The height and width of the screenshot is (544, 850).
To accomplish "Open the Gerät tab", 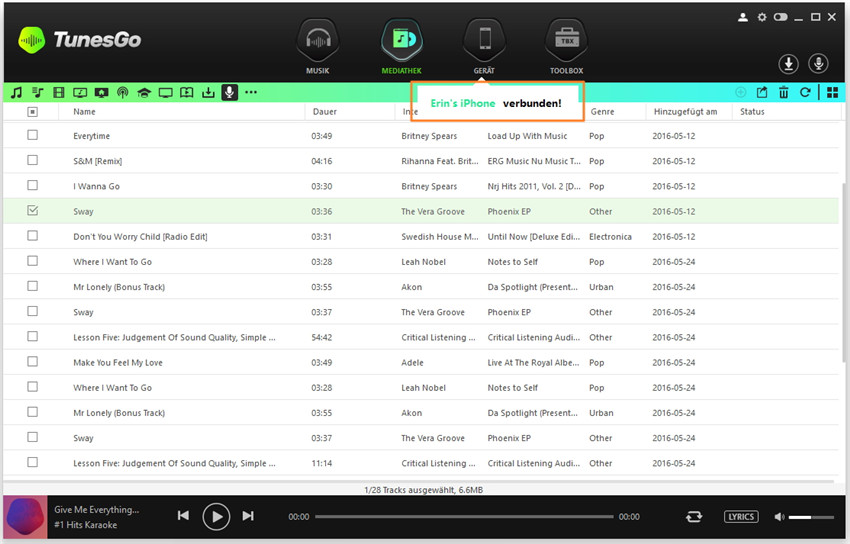I will pyautogui.click(x=484, y=48).
